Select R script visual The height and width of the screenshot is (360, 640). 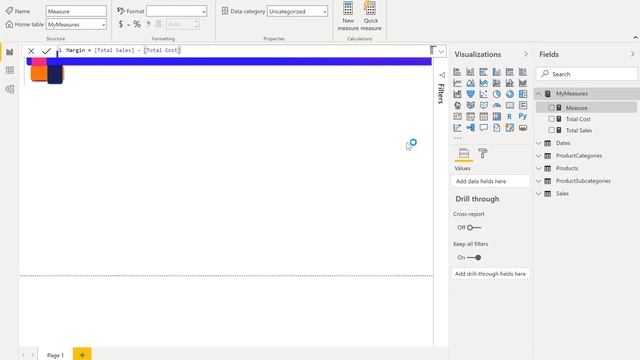point(509,116)
